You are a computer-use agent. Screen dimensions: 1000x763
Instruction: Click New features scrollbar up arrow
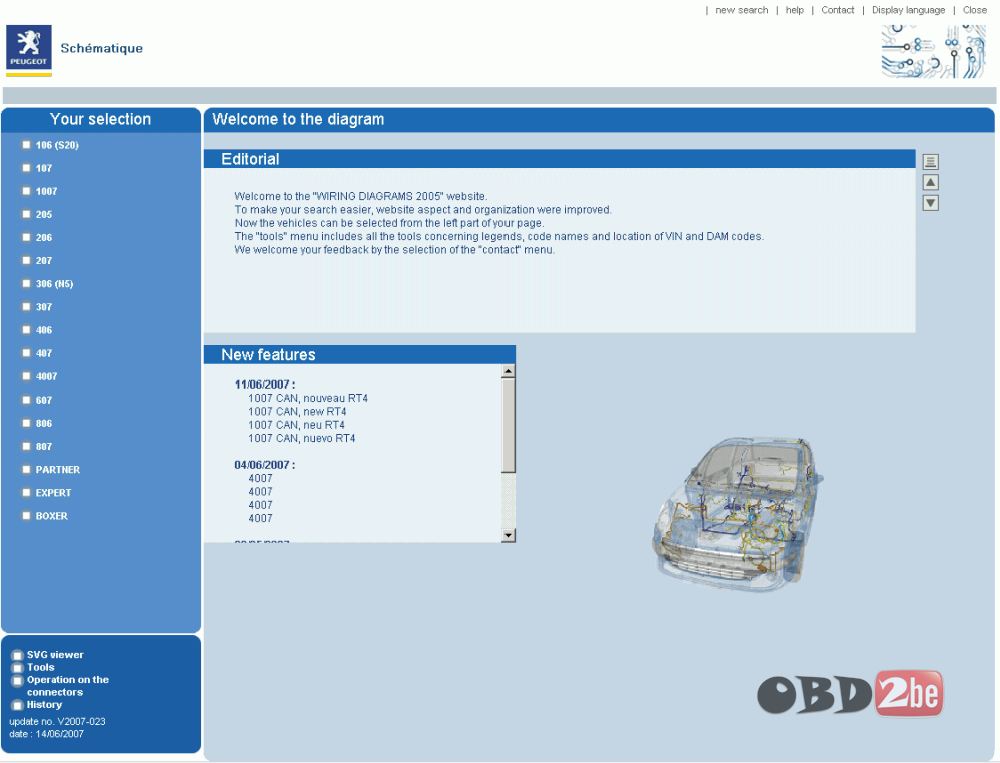[508, 371]
